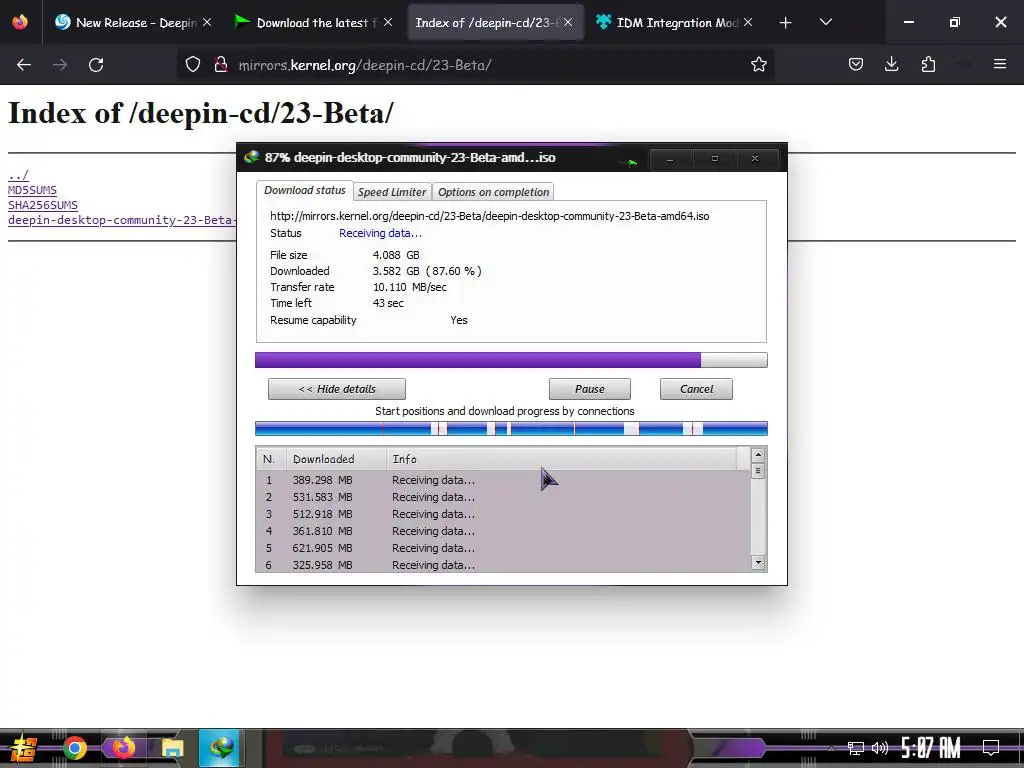This screenshot has height=768, width=1024.
Task: Open Options on completion tab
Action: coord(493,192)
